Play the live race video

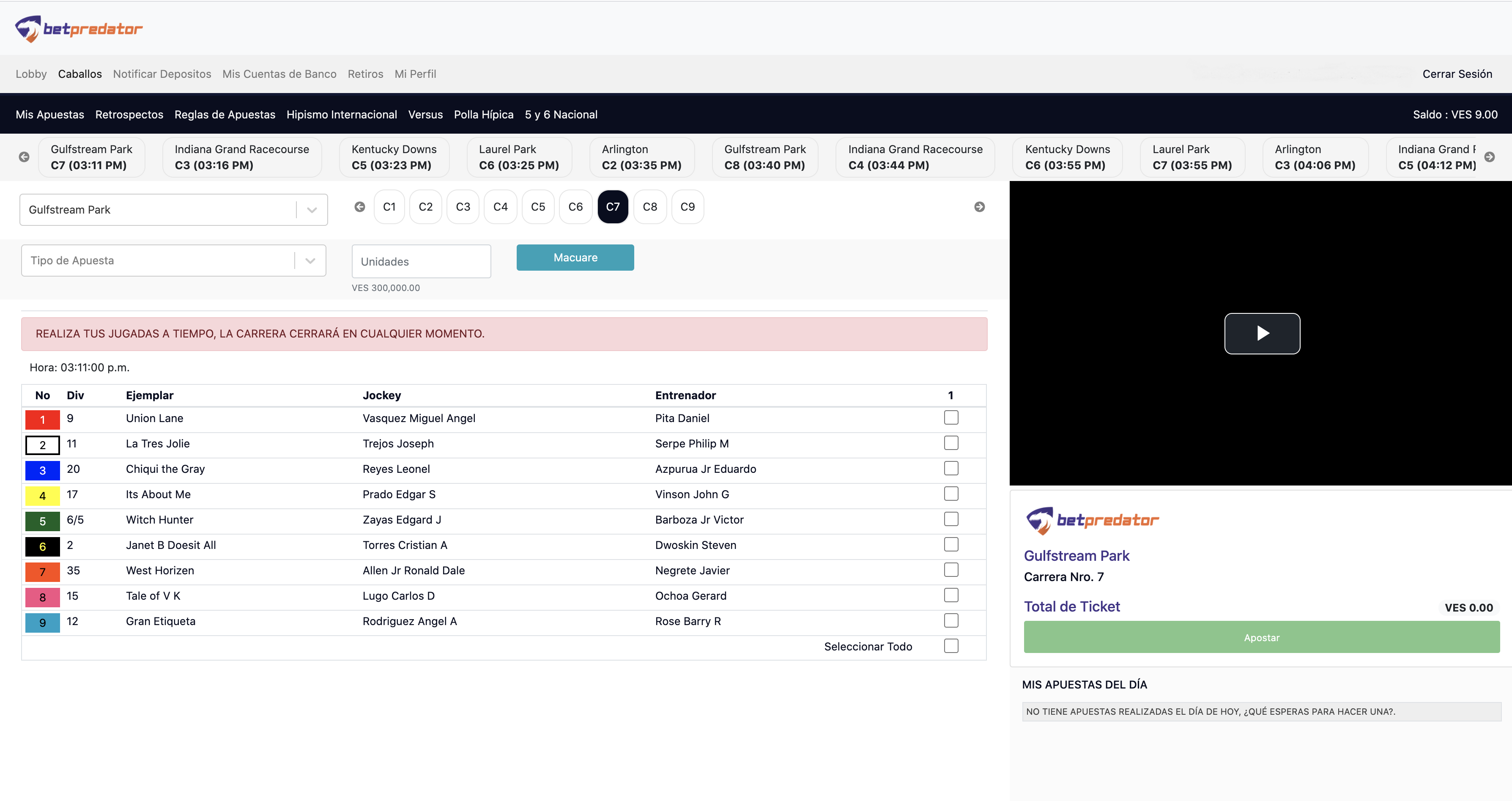pyautogui.click(x=1261, y=334)
